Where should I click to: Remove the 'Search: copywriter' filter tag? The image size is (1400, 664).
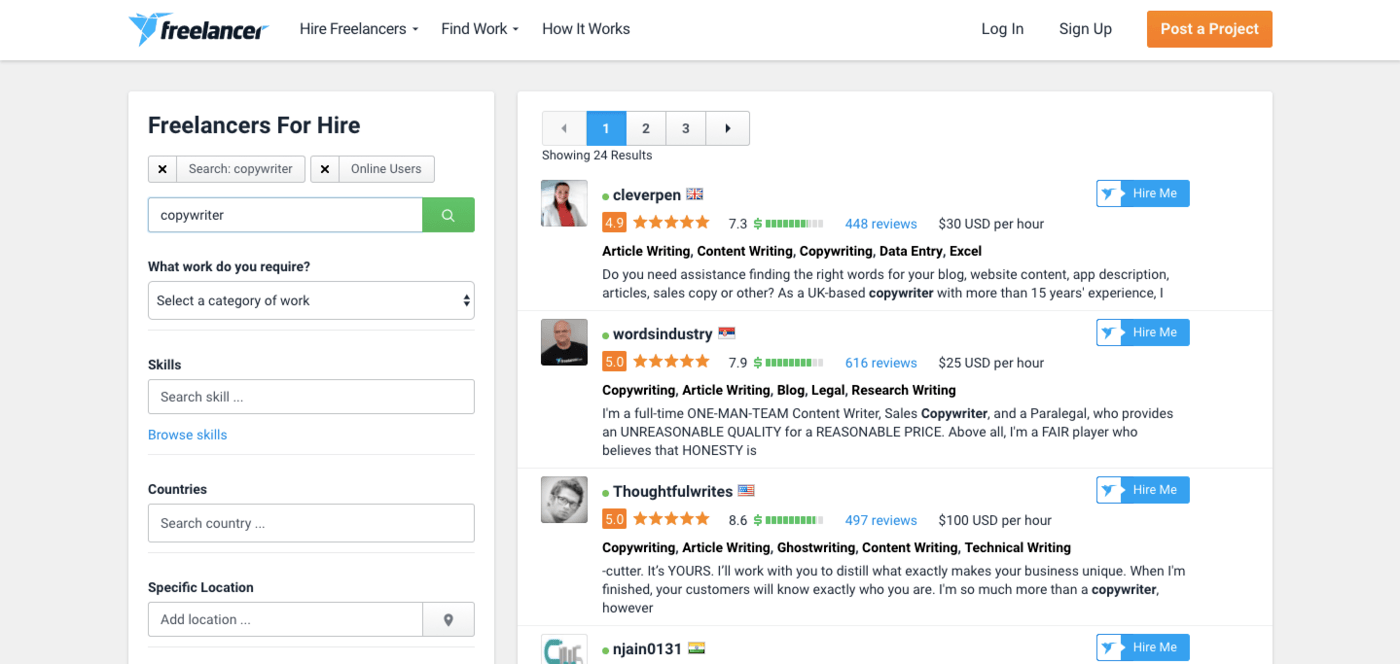163,169
